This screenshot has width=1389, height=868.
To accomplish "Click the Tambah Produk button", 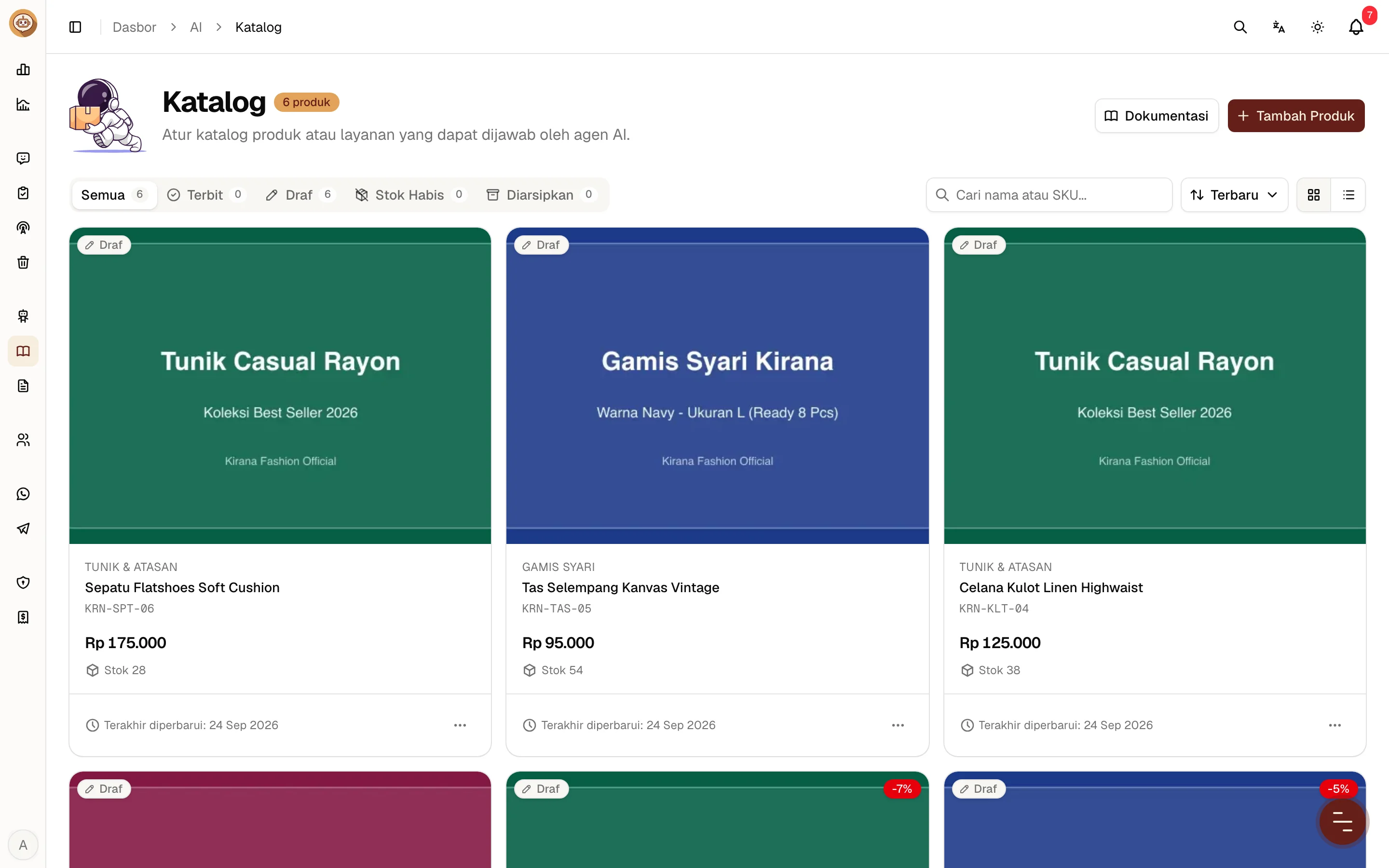I will coord(1296,116).
